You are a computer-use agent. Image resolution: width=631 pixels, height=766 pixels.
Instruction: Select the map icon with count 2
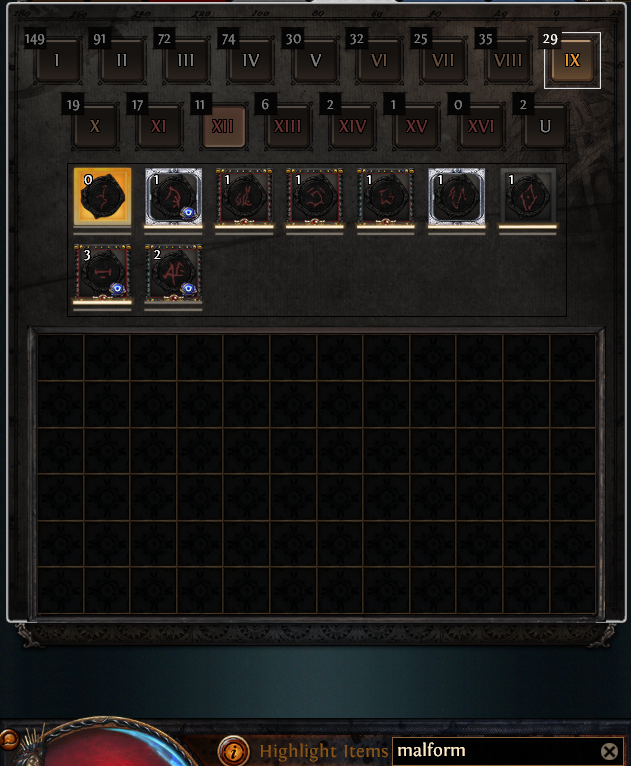tap(173, 272)
